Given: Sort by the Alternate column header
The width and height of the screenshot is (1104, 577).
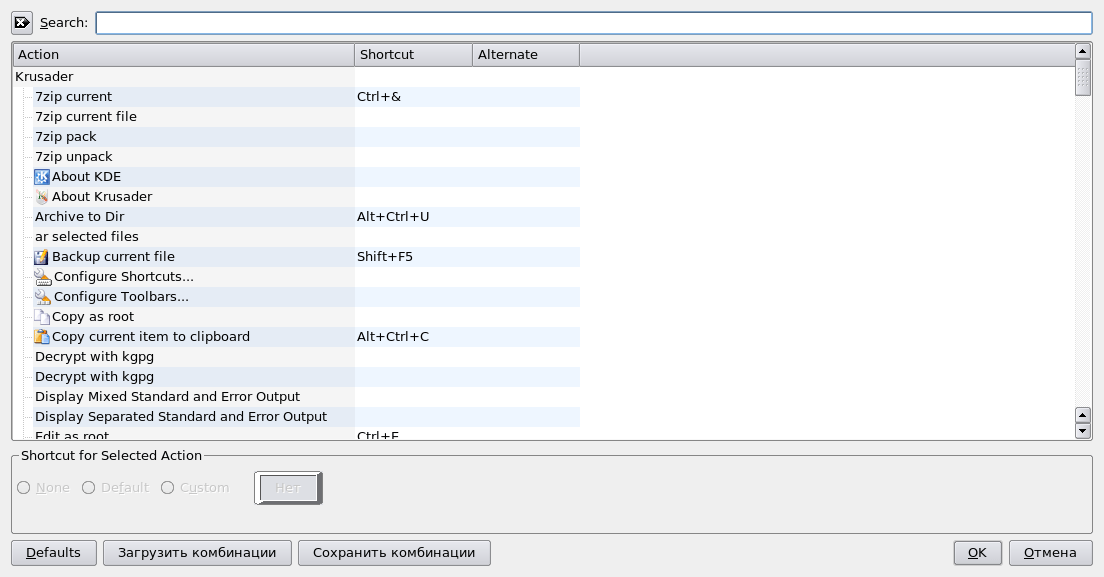Looking at the screenshot, I should pos(526,55).
